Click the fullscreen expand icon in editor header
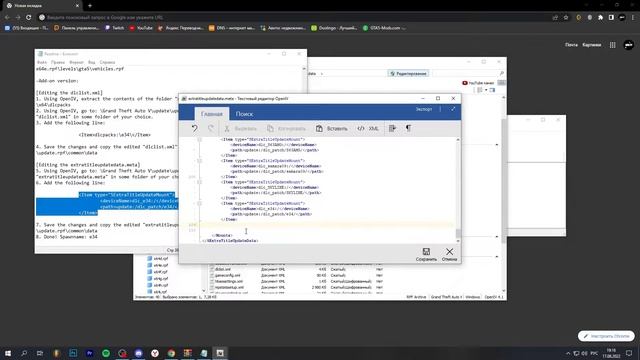 [453, 109]
